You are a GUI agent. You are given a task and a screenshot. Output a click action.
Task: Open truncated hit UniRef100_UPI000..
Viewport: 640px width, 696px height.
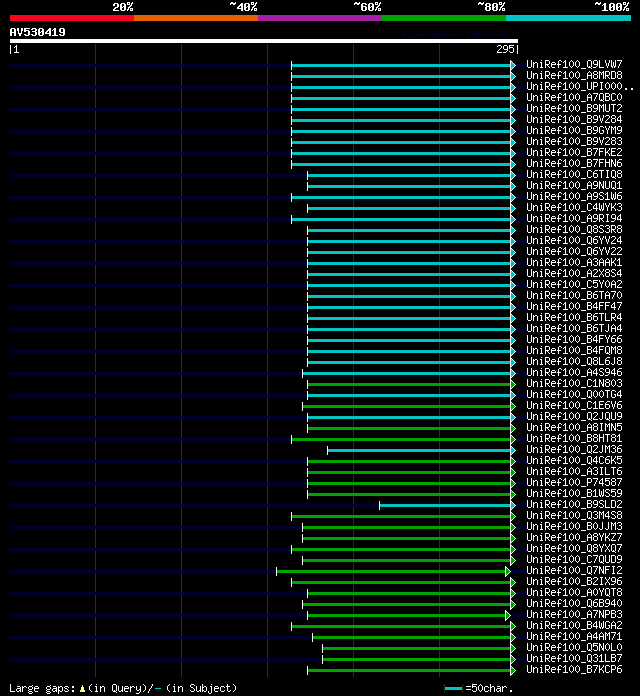[x=580, y=87]
